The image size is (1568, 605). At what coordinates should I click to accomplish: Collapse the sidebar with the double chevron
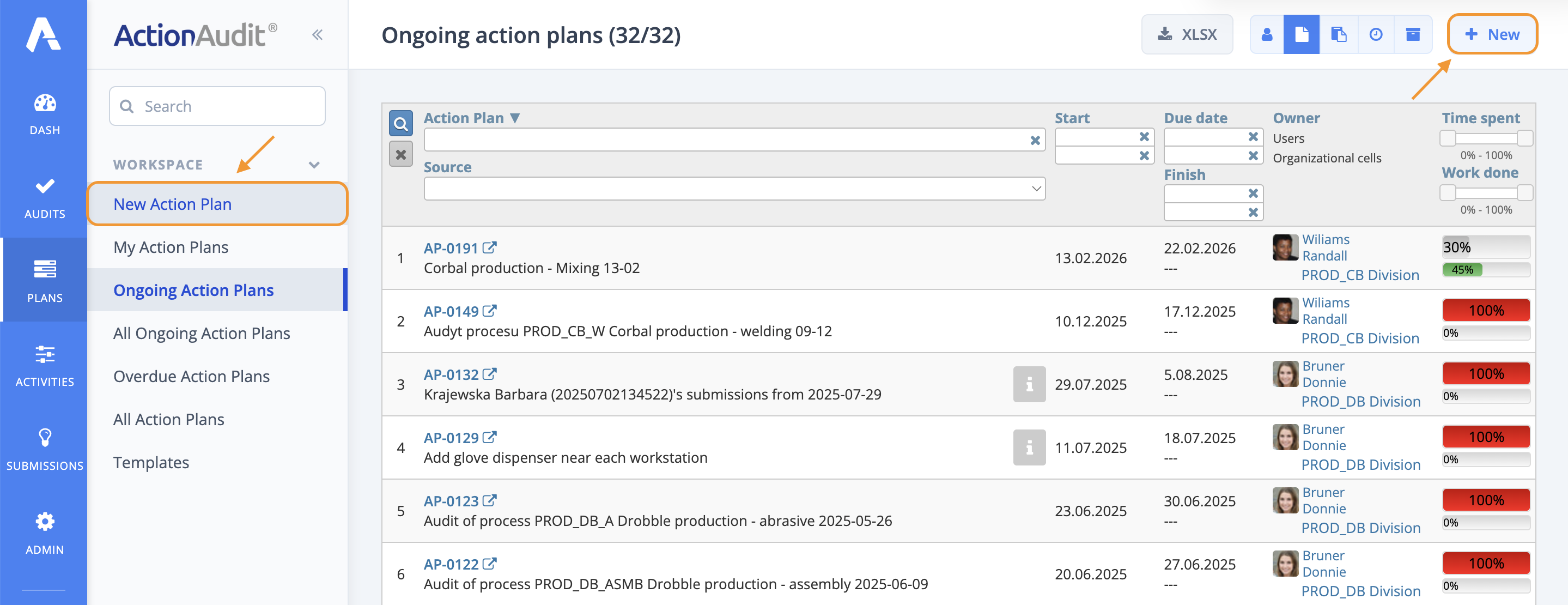pyautogui.click(x=317, y=35)
